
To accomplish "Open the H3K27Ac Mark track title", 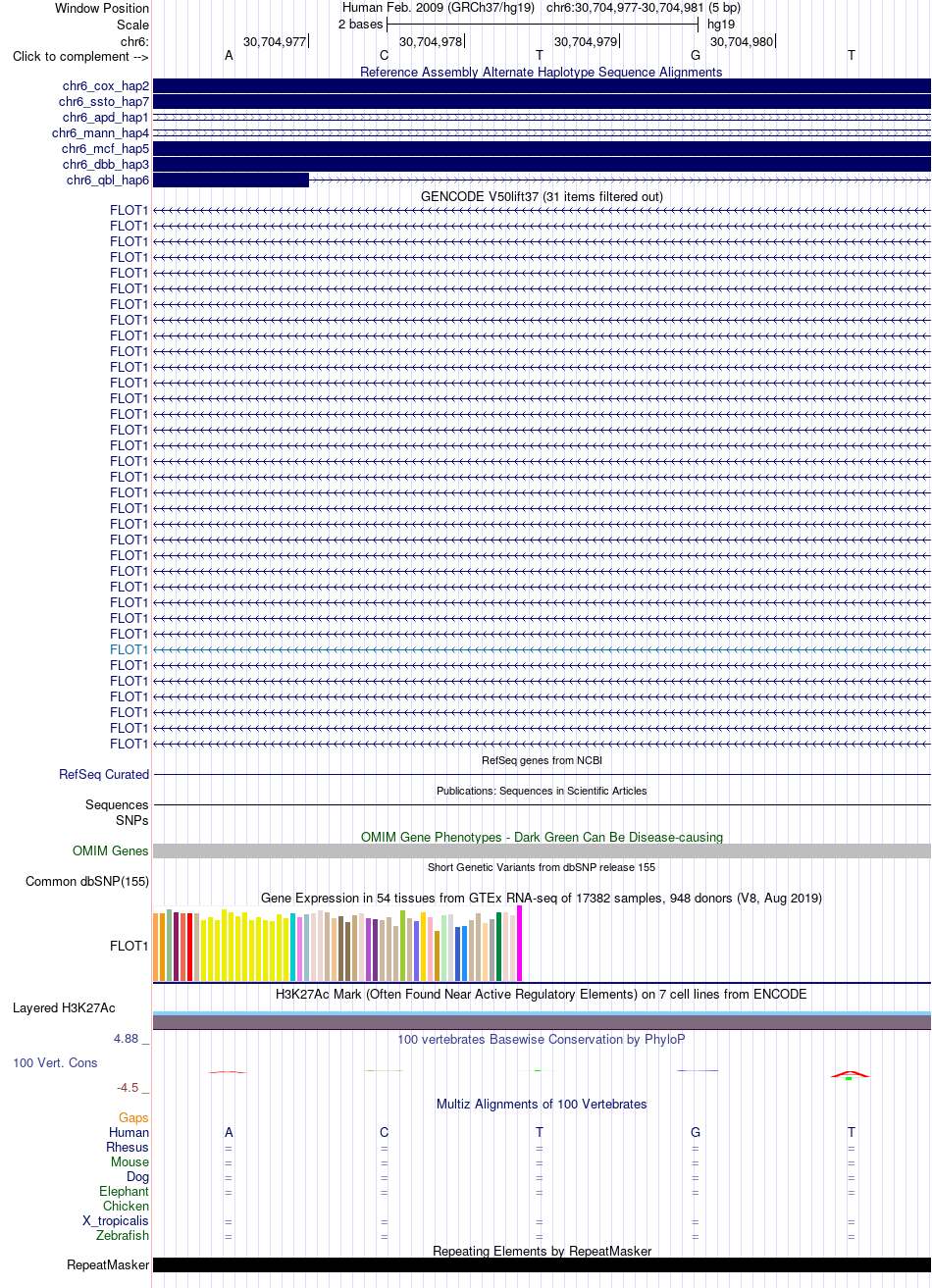I will pyautogui.click(x=542, y=995).
